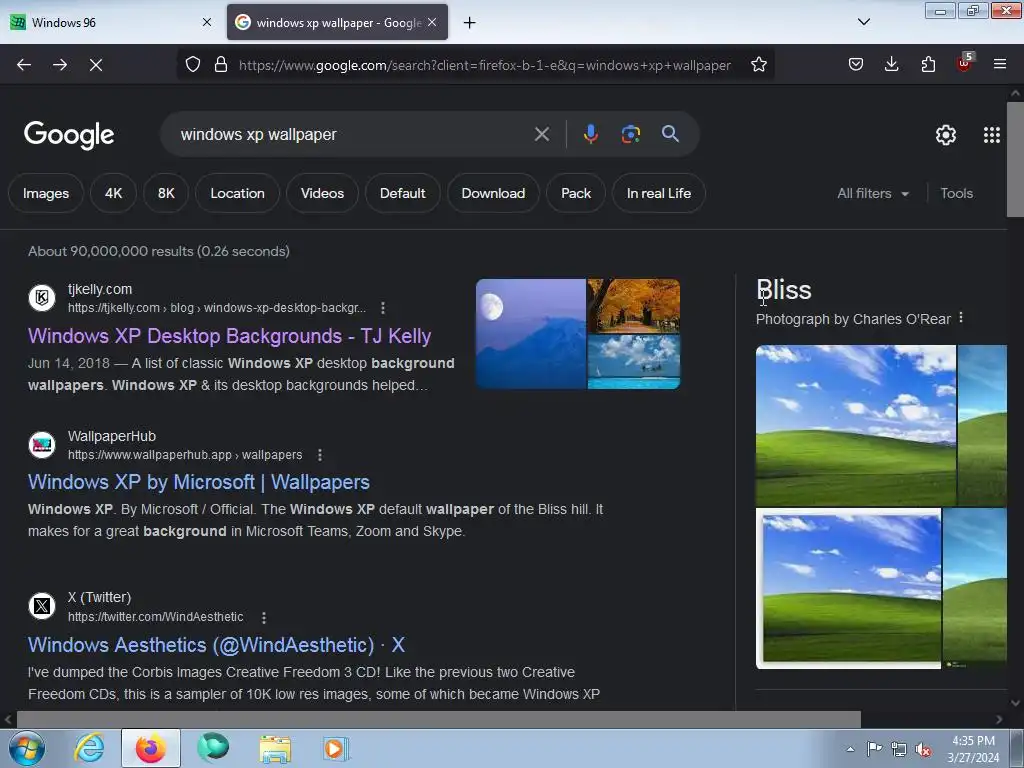Screen dimensions: 1024x768
Task: Apply the 4K filter chip
Action: coord(114,193)
